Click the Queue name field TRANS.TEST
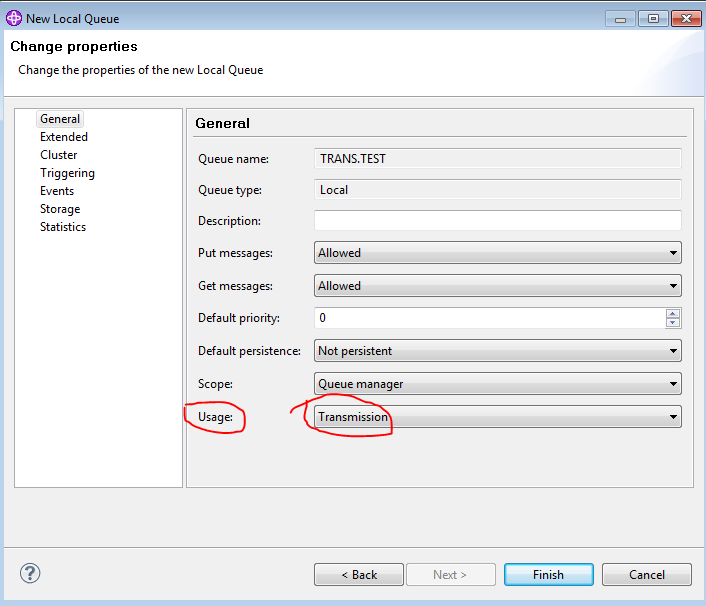 498,158
